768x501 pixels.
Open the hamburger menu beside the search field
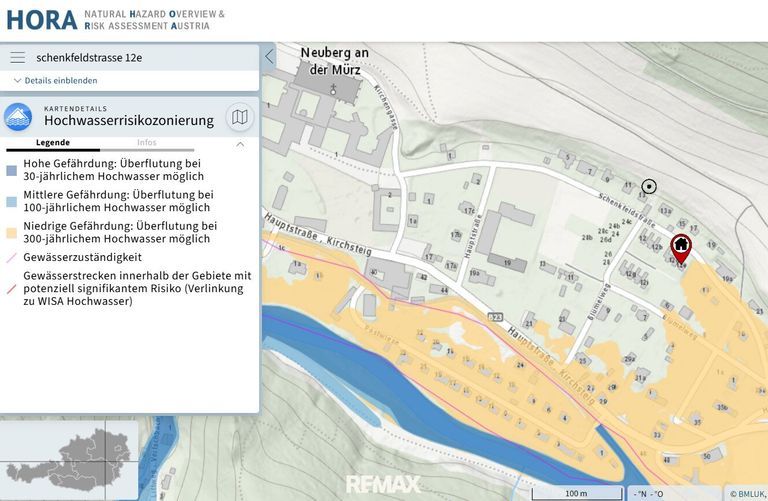click(18, 57)
